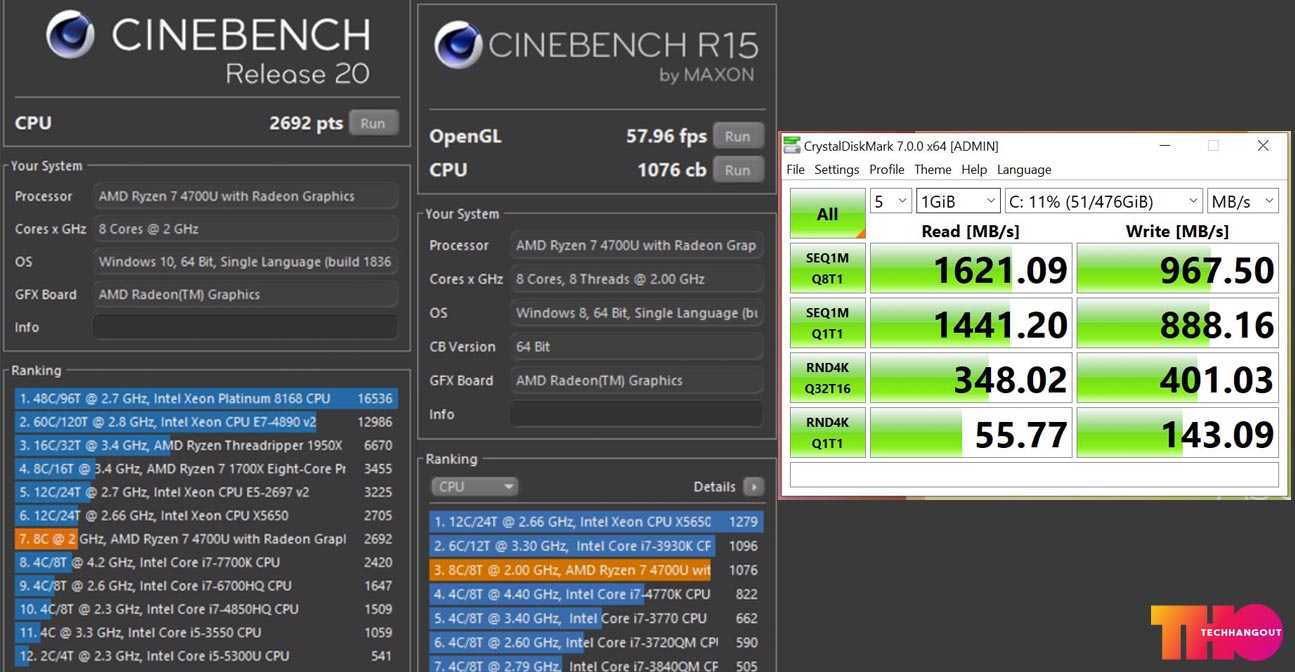Click the 143.09 random write result
Viewport: 1295px width, 672px height.
(x=1178, y=432)
